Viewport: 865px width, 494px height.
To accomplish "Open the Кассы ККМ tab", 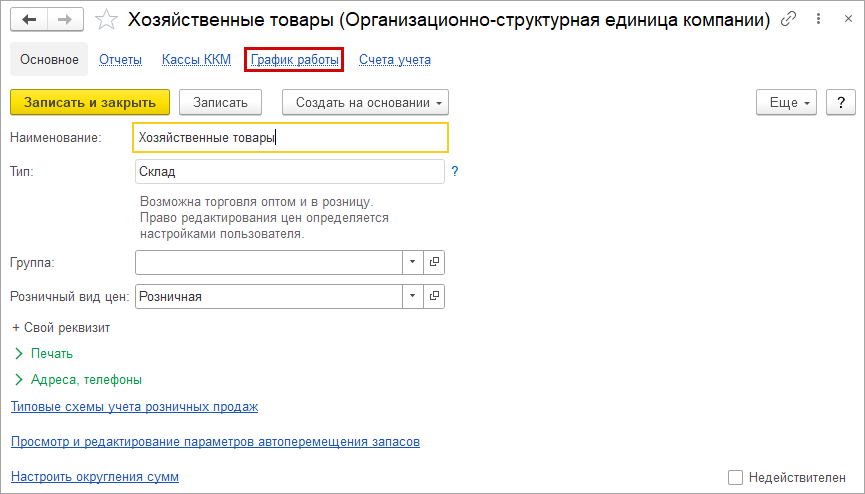I will tap(196, 60).
